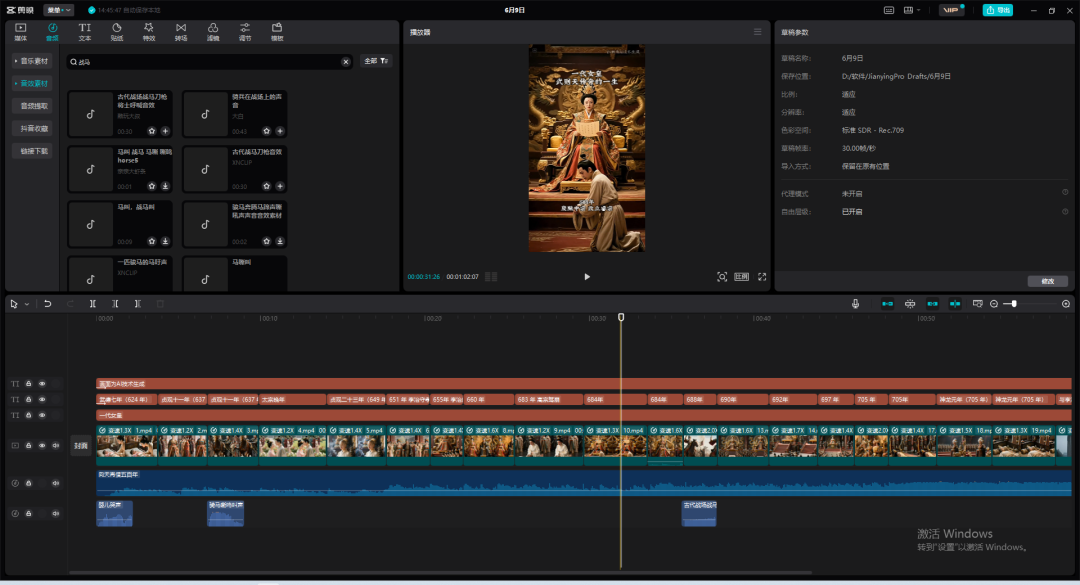Mute the main video track audio

coord(56,446)
